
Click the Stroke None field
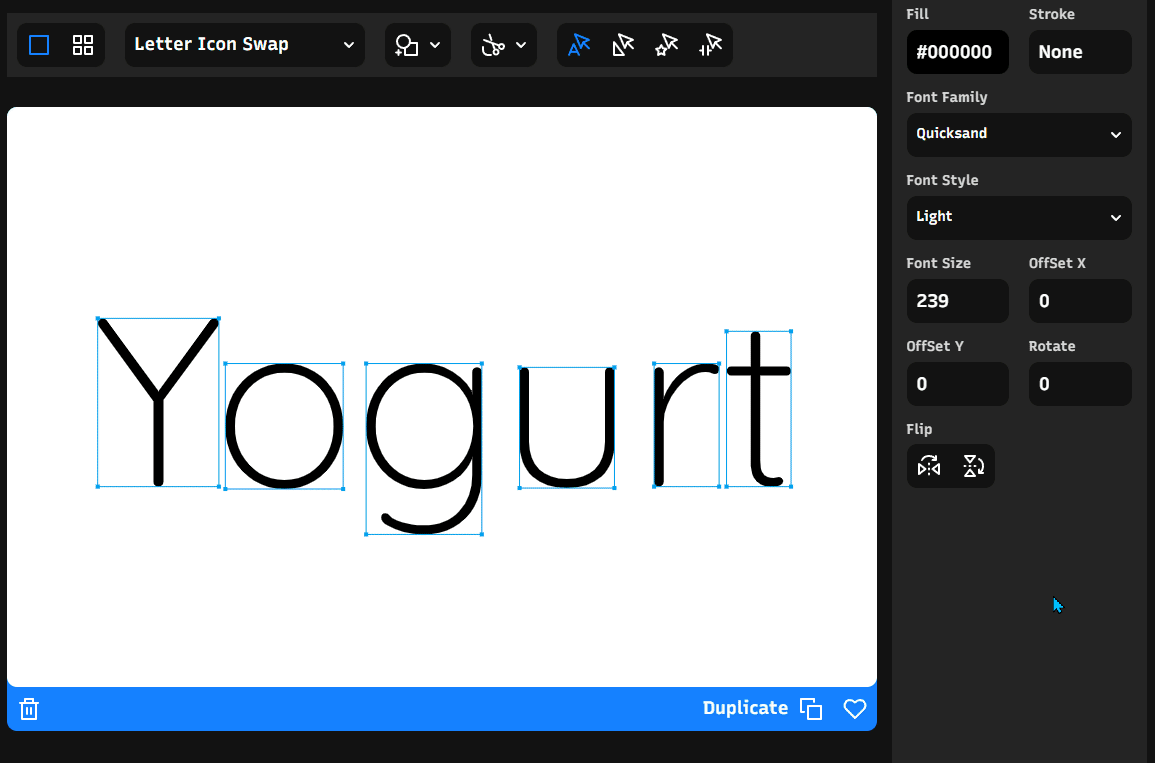tap(1080, 52)
